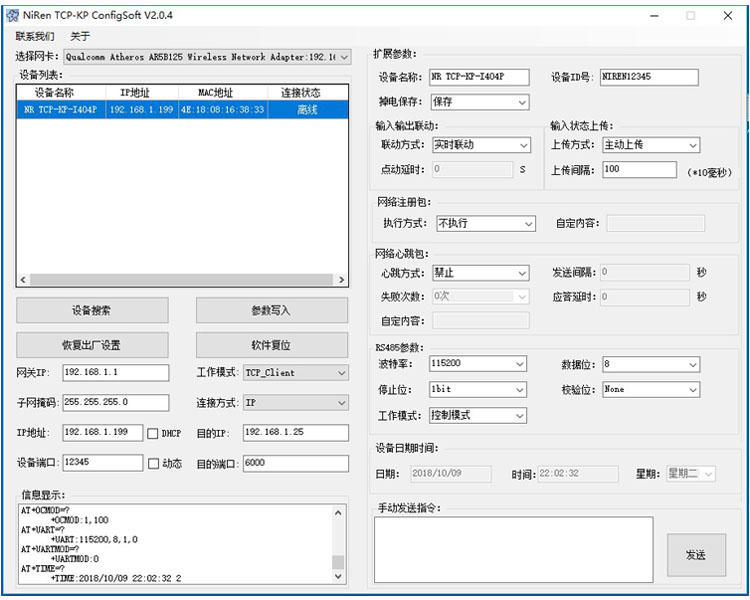This screenshot has height=600, width=750.
Task: Click the 恢复出厂设置 button
Action: click(x=92, y=345)
